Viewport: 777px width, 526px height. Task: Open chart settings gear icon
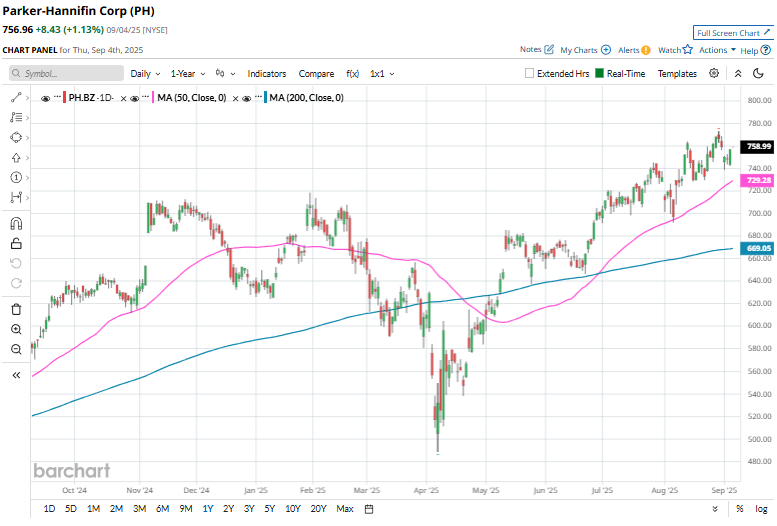pyautogui.click(x=714, y=73)
